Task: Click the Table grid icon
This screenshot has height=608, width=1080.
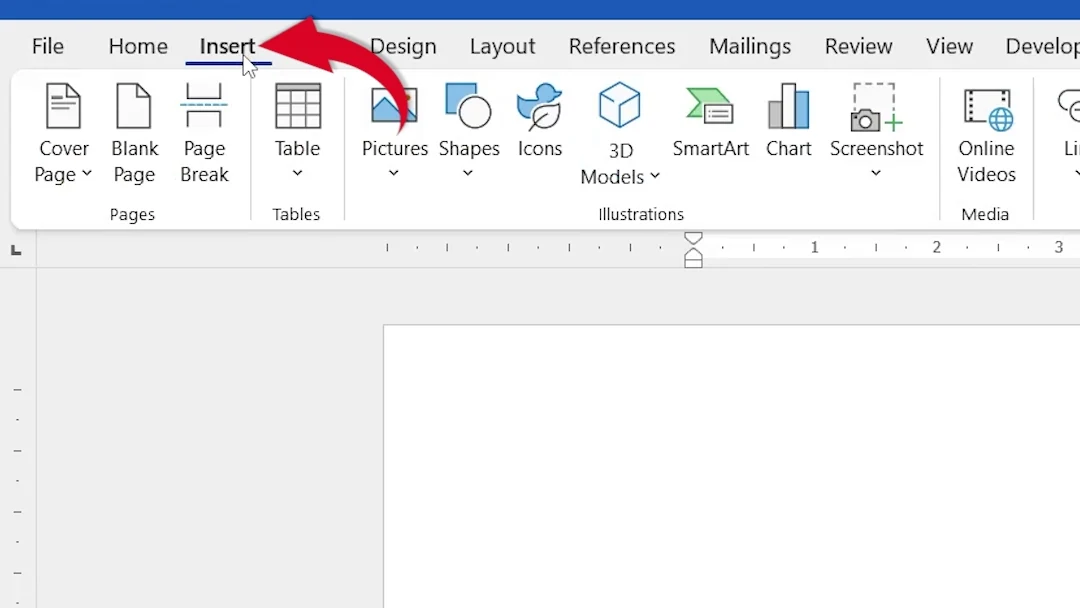Action: pyautogui.click(x=298, y=105)
